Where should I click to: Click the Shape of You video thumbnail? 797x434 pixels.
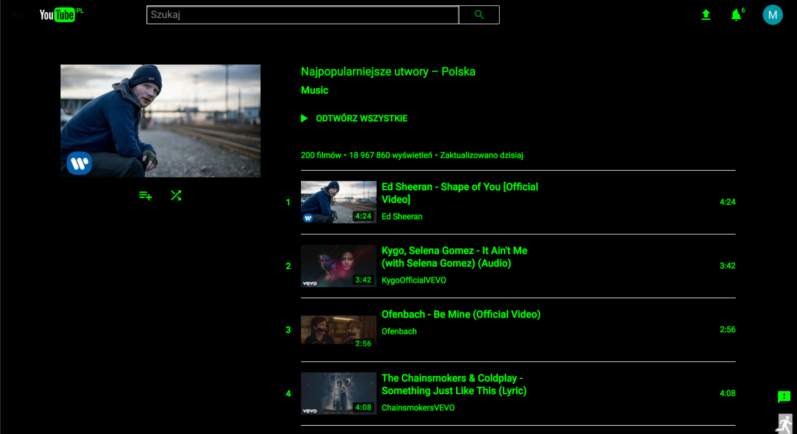pos(339,202)
